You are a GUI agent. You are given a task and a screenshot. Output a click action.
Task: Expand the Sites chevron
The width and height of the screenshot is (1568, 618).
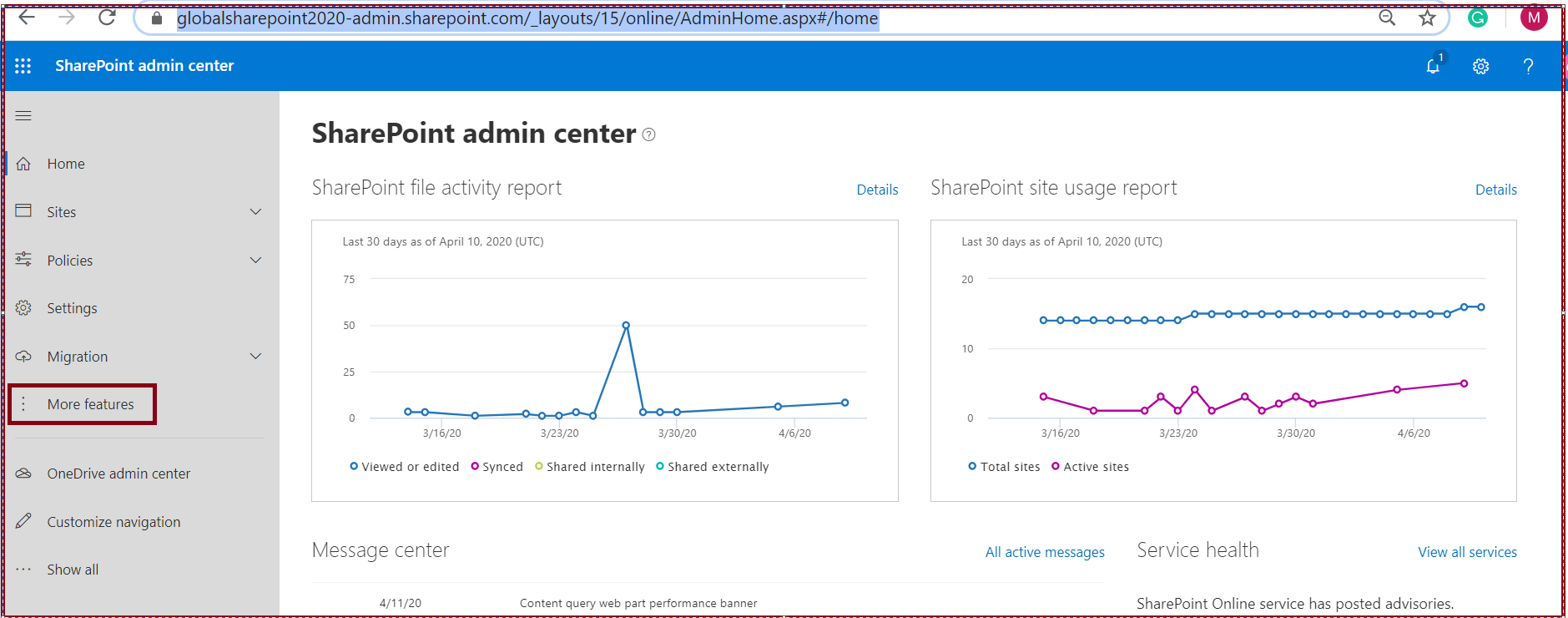point(256,212)
